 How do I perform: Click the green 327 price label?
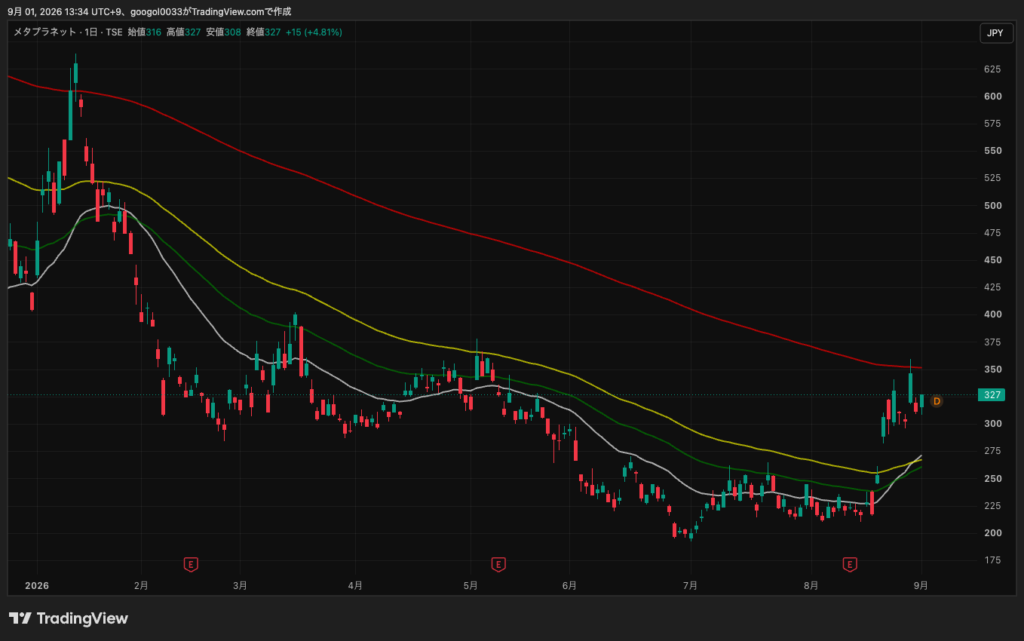(x=991, y=394)
